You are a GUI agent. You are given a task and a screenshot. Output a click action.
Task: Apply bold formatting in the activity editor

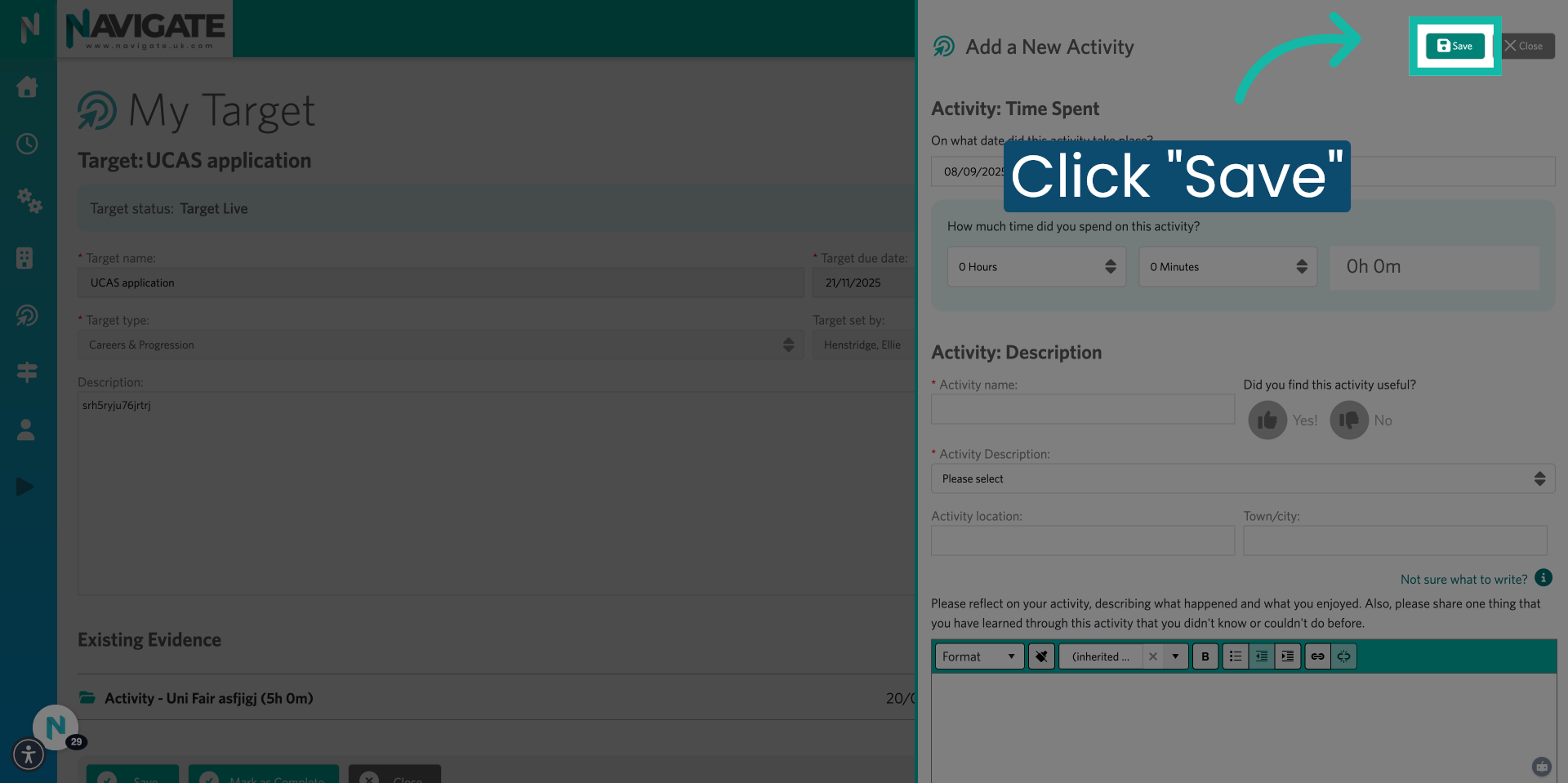pos(1205,656)
